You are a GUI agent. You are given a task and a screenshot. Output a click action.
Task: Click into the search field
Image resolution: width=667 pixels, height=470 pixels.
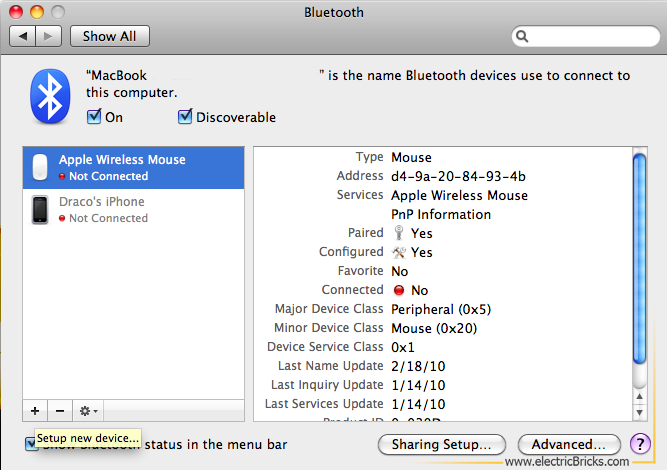(x=590, y=37)
